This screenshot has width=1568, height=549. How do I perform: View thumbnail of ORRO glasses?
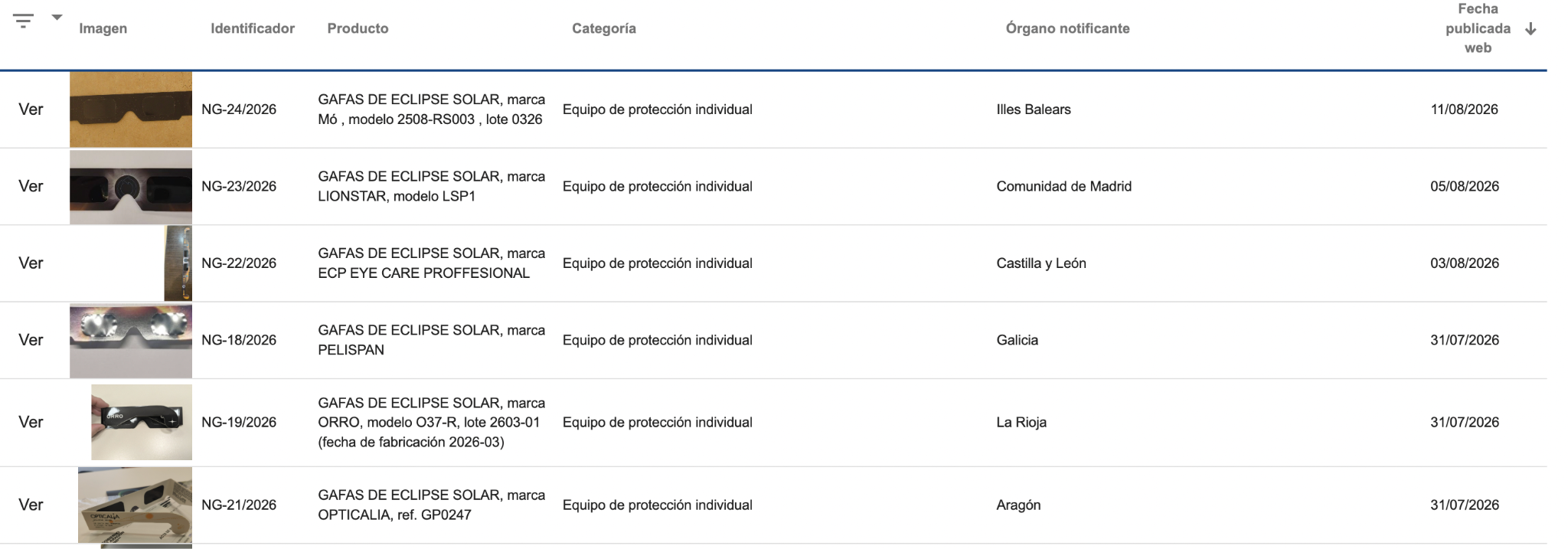click(x=142, y=422)
